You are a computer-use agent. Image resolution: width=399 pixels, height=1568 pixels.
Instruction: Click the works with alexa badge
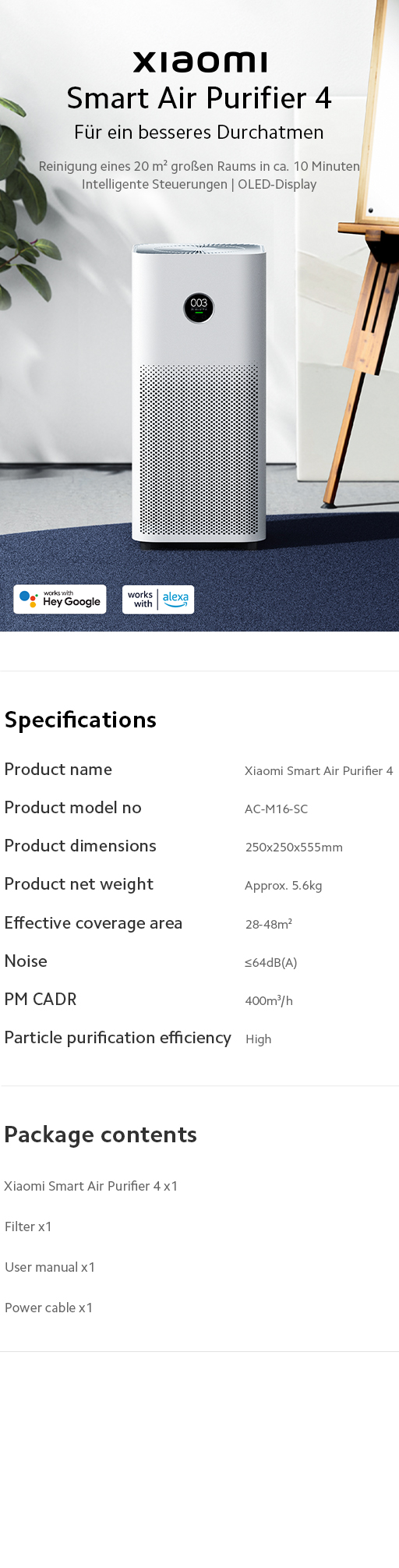[158, 599]
